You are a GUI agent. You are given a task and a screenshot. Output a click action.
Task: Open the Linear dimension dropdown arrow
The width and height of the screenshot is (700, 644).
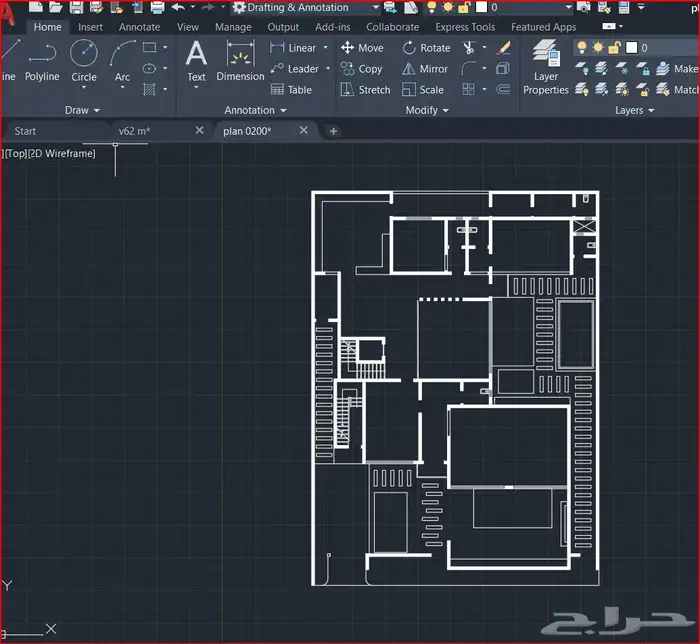(x=325, y=47)
